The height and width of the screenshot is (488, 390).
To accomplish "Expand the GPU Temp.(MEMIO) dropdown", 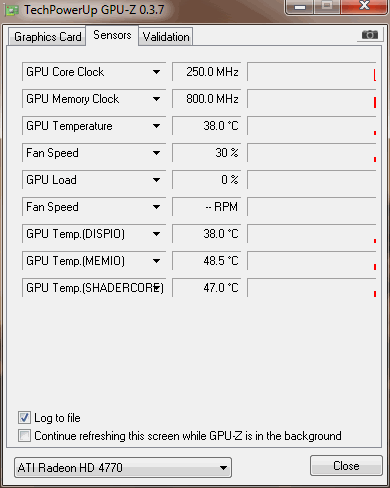I will 156,261.
